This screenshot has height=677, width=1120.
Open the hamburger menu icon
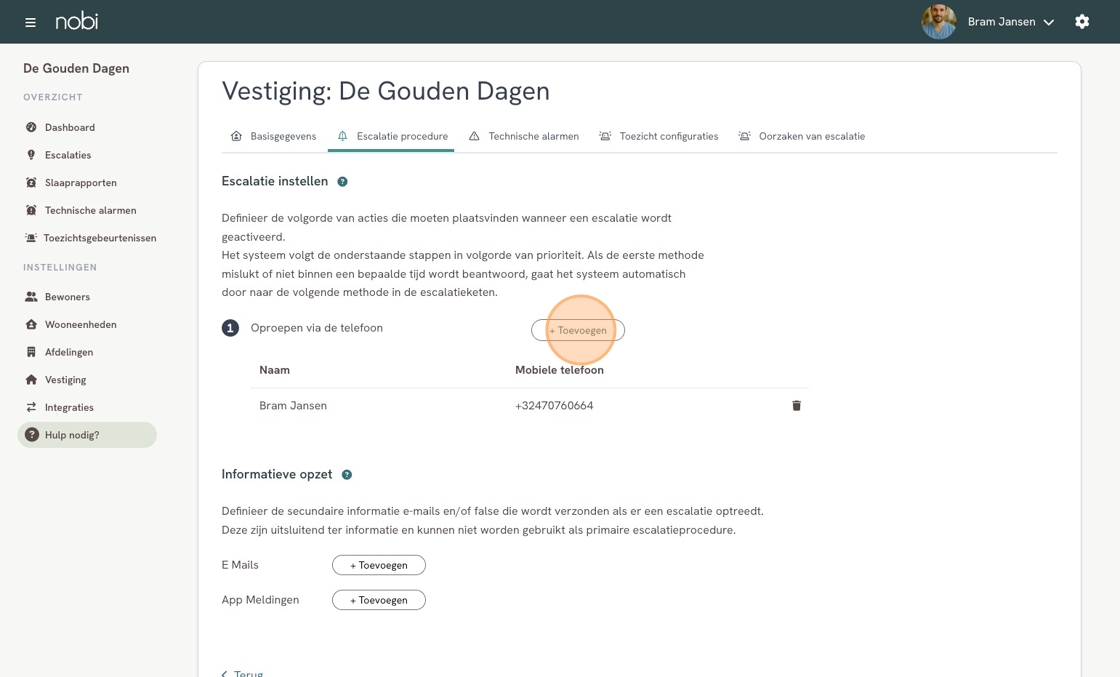point(30,22)
